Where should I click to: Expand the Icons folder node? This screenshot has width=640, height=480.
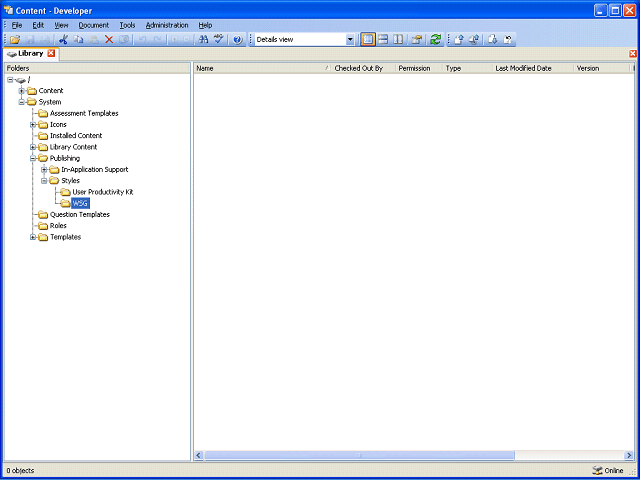[x=33, y=124]
